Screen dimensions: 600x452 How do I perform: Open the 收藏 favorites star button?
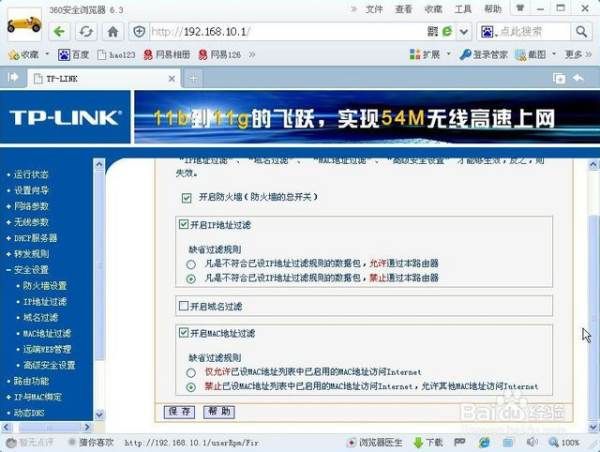click(x=24, y=55)
